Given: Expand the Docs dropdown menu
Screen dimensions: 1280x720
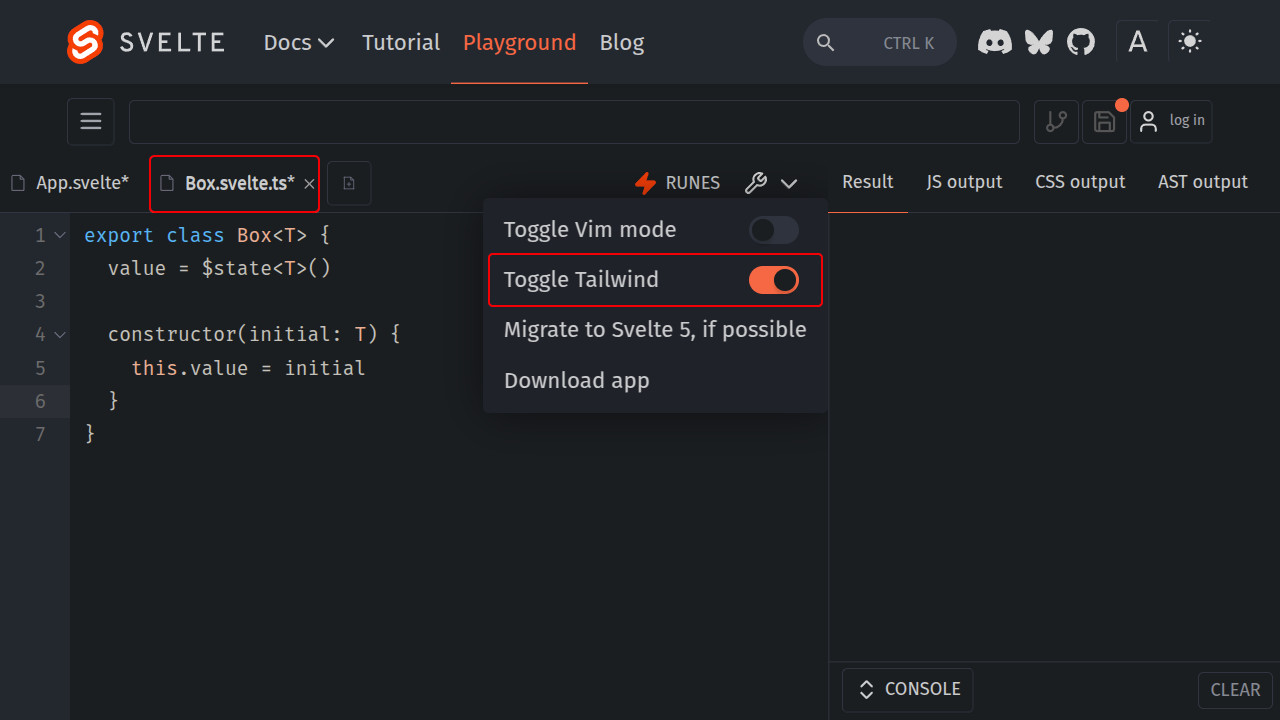Looking at the screenshot, I should click(299, 42).
